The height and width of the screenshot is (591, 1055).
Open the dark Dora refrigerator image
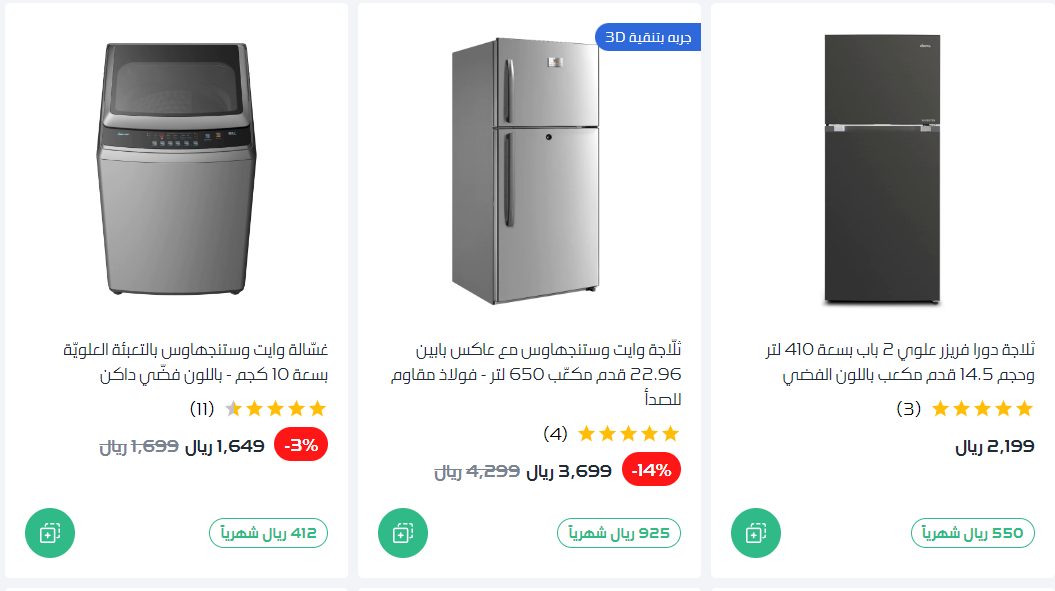(x=883, y=169)
